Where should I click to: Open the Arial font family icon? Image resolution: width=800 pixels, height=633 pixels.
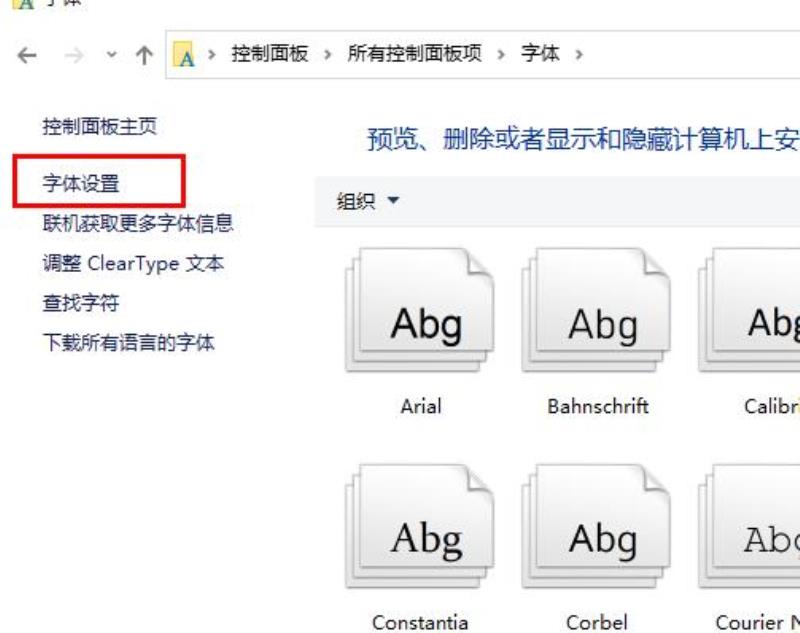click(x=420, y=310)
